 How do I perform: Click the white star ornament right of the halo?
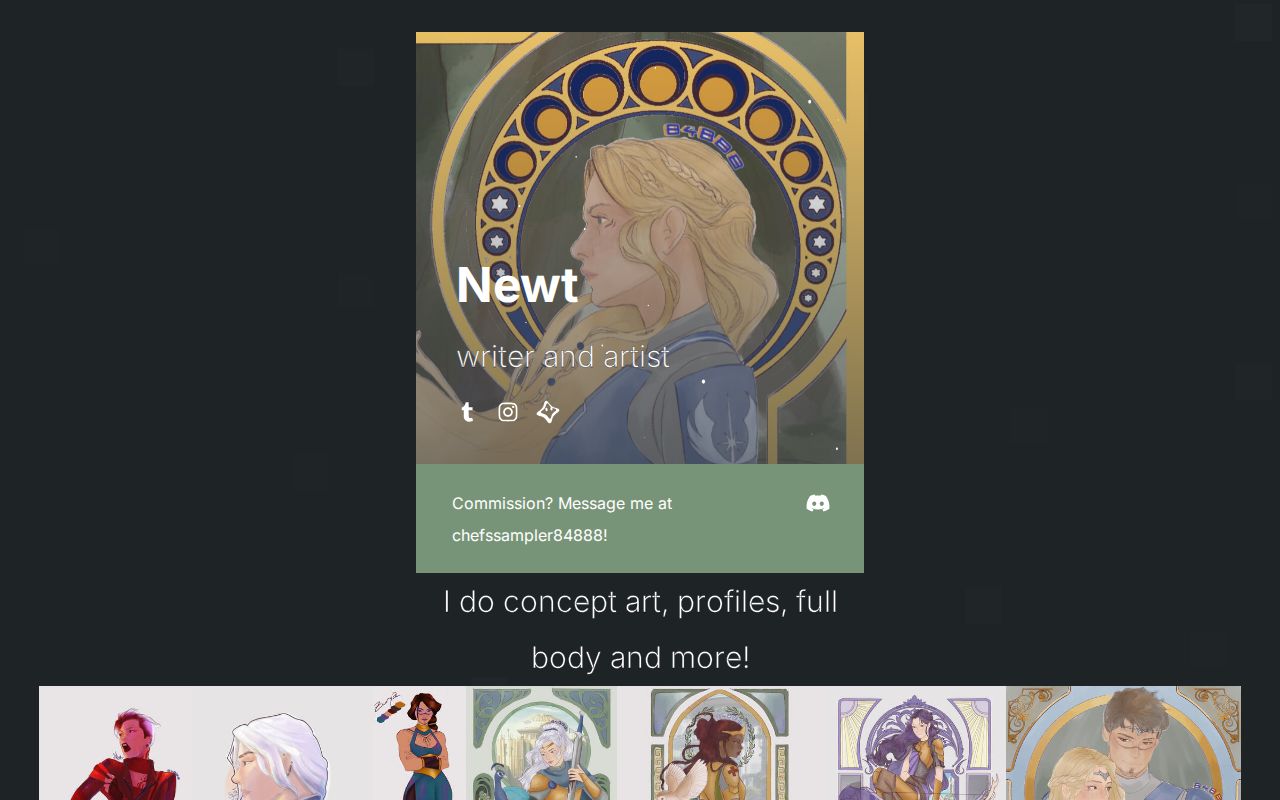[817, 204]
